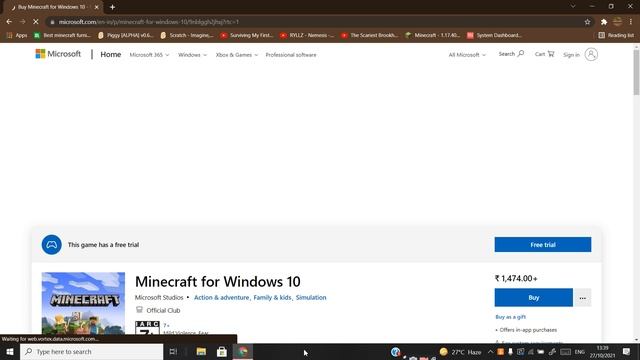Click the Get Help icon on taskbar
640x360 pixels.
click(396, 351)
